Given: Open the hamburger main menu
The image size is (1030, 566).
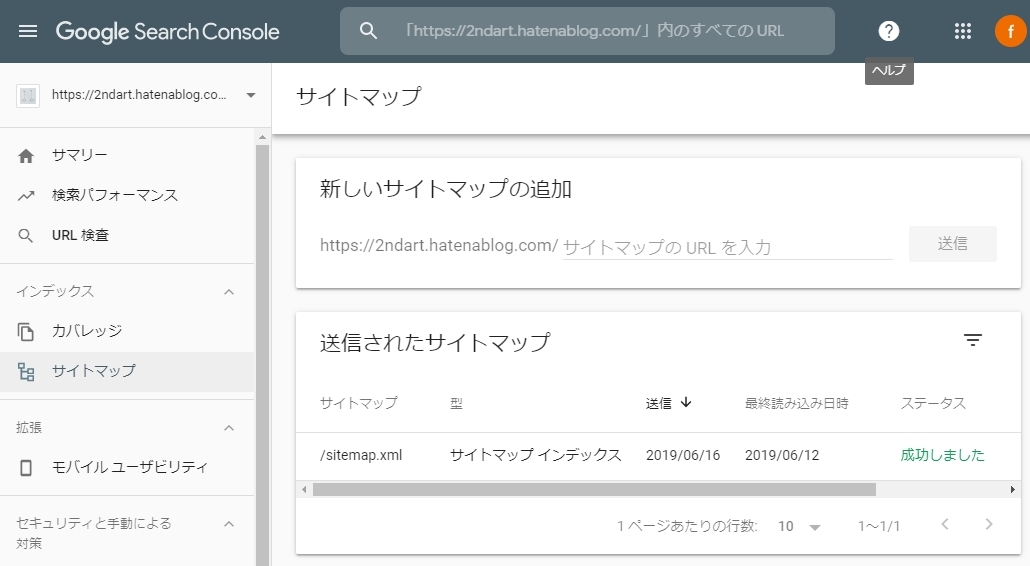Looking at the screenshot, I should tap(28, 31).
